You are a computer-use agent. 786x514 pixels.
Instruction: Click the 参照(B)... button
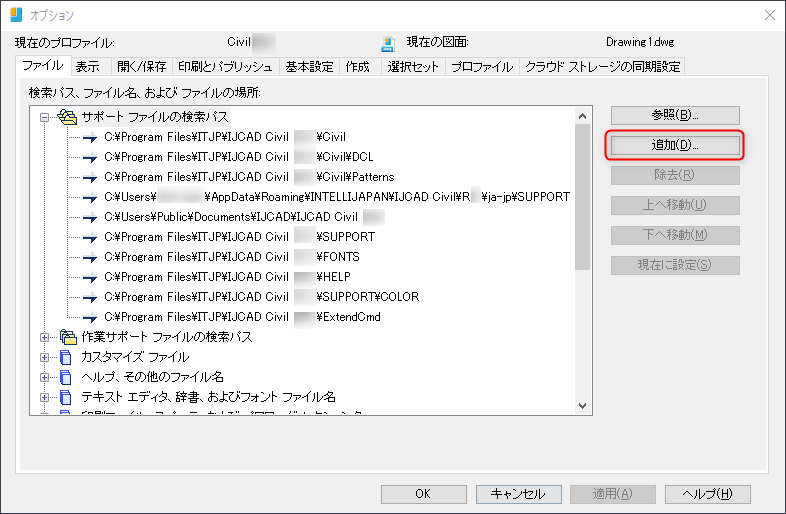(675, 115)
